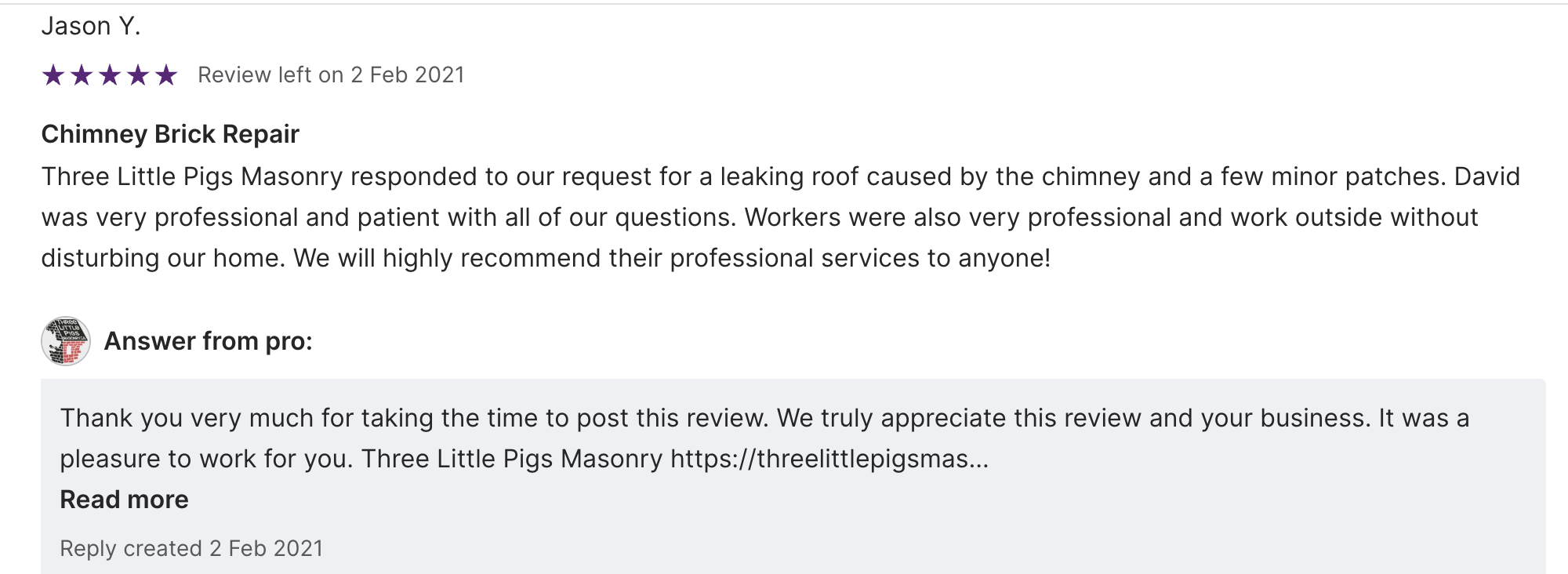Expand the pro reply with Read more
1568x574 pixels.
coord(124,500)
